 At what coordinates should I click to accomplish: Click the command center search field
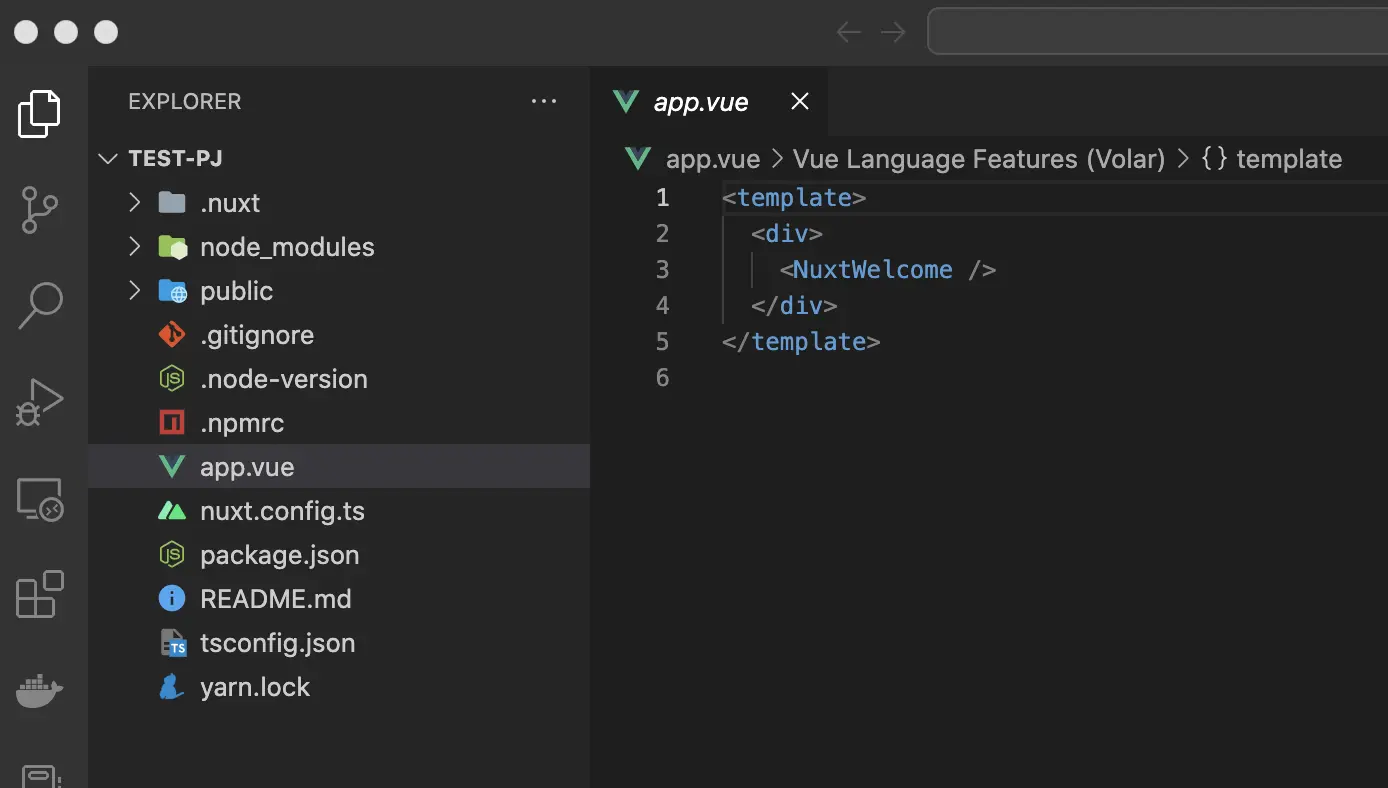click(x=1158, y=32)
